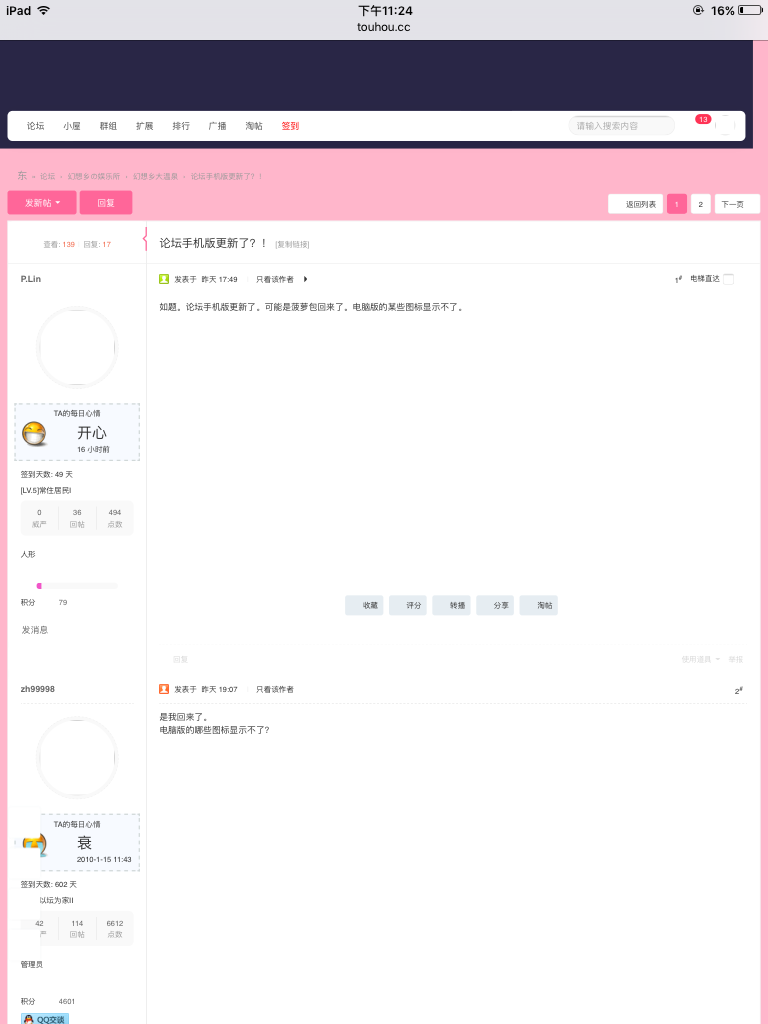This screenshot has height=1024, width=768.
Task: Open the 论坛 navigation tab
Action: tap(35, 126)
